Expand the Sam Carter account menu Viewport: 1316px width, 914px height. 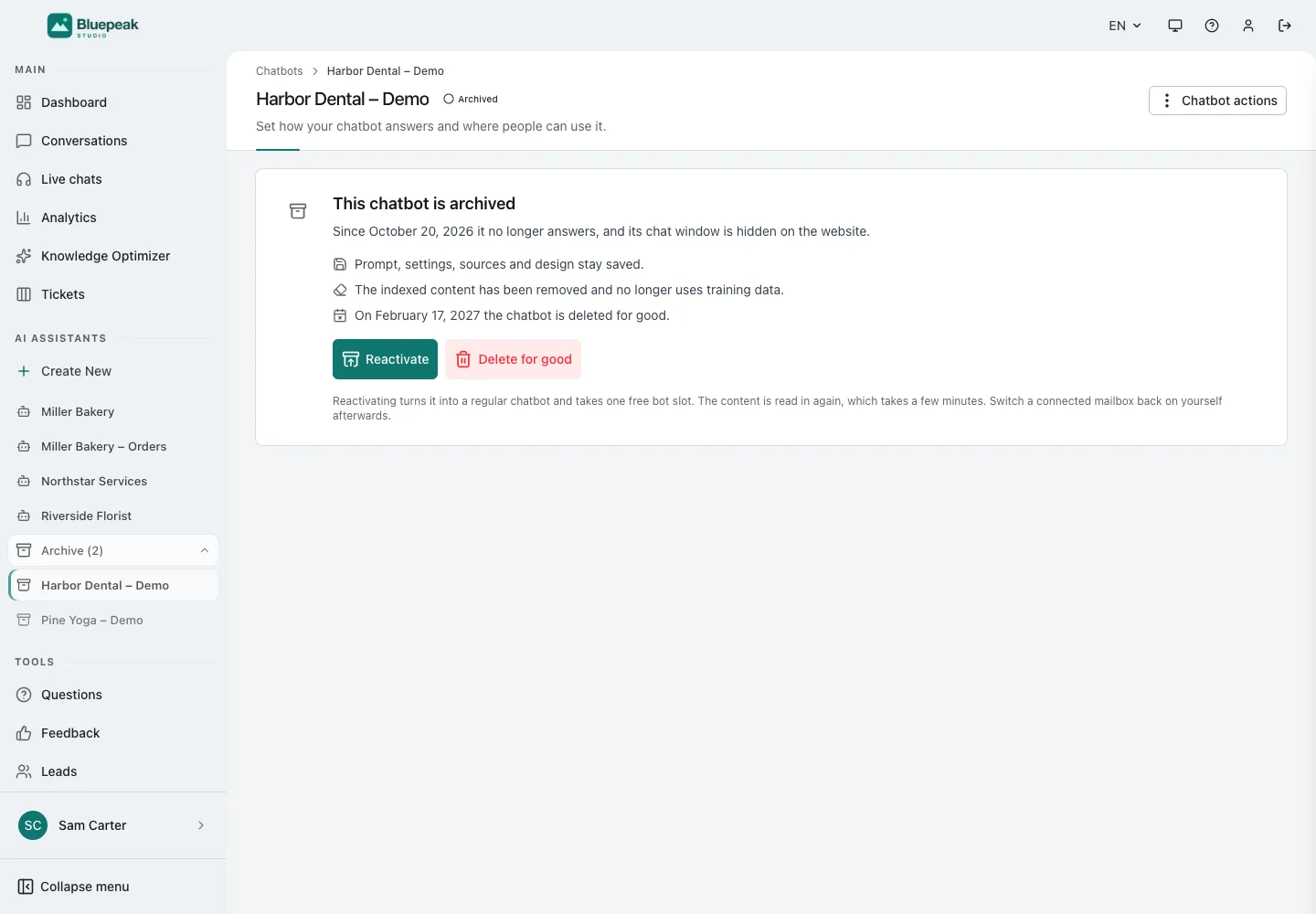pos(113,825)
